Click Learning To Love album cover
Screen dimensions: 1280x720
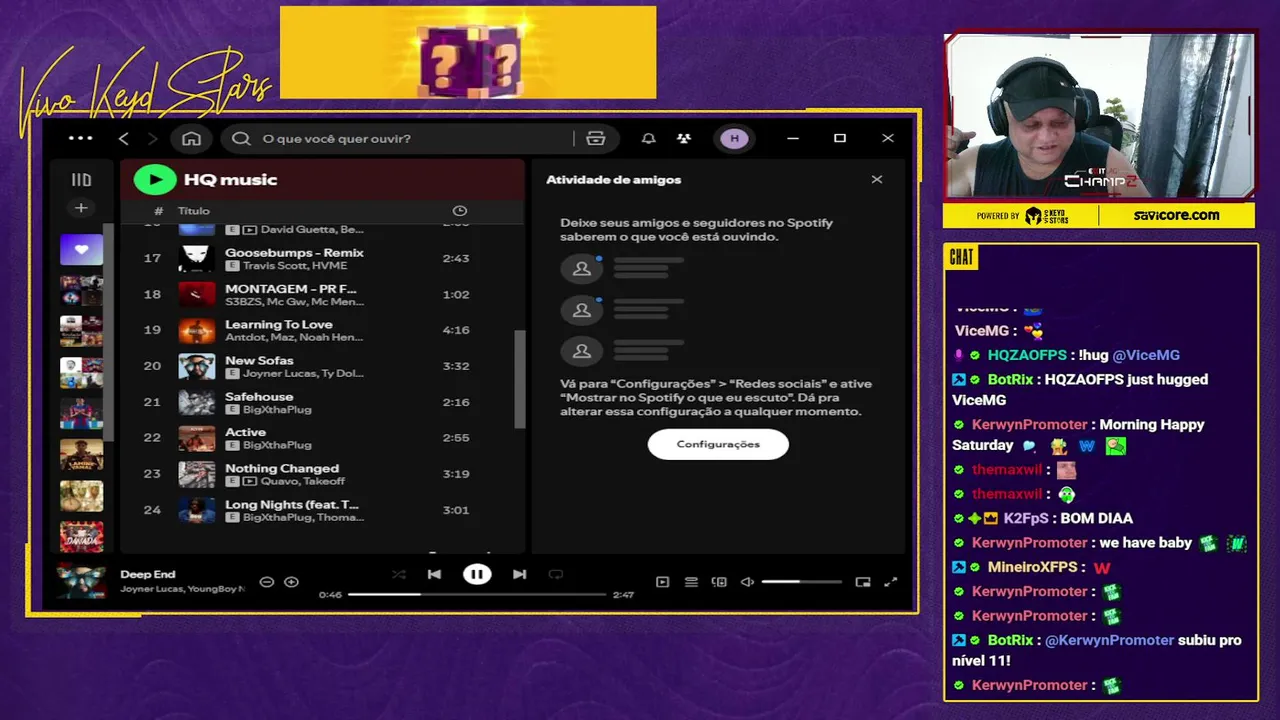coord(197,330)
